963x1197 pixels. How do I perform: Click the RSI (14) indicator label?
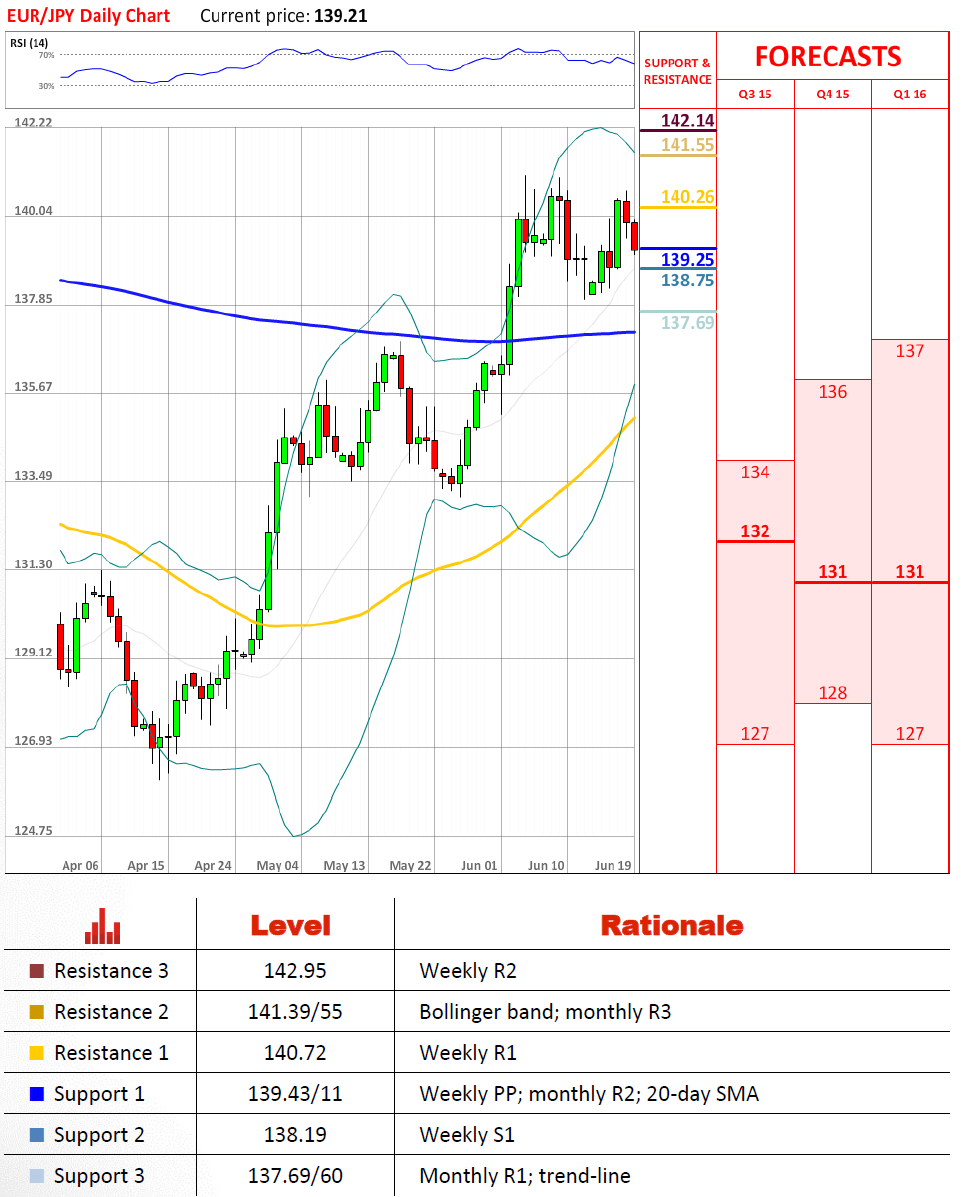click(29, 43)
